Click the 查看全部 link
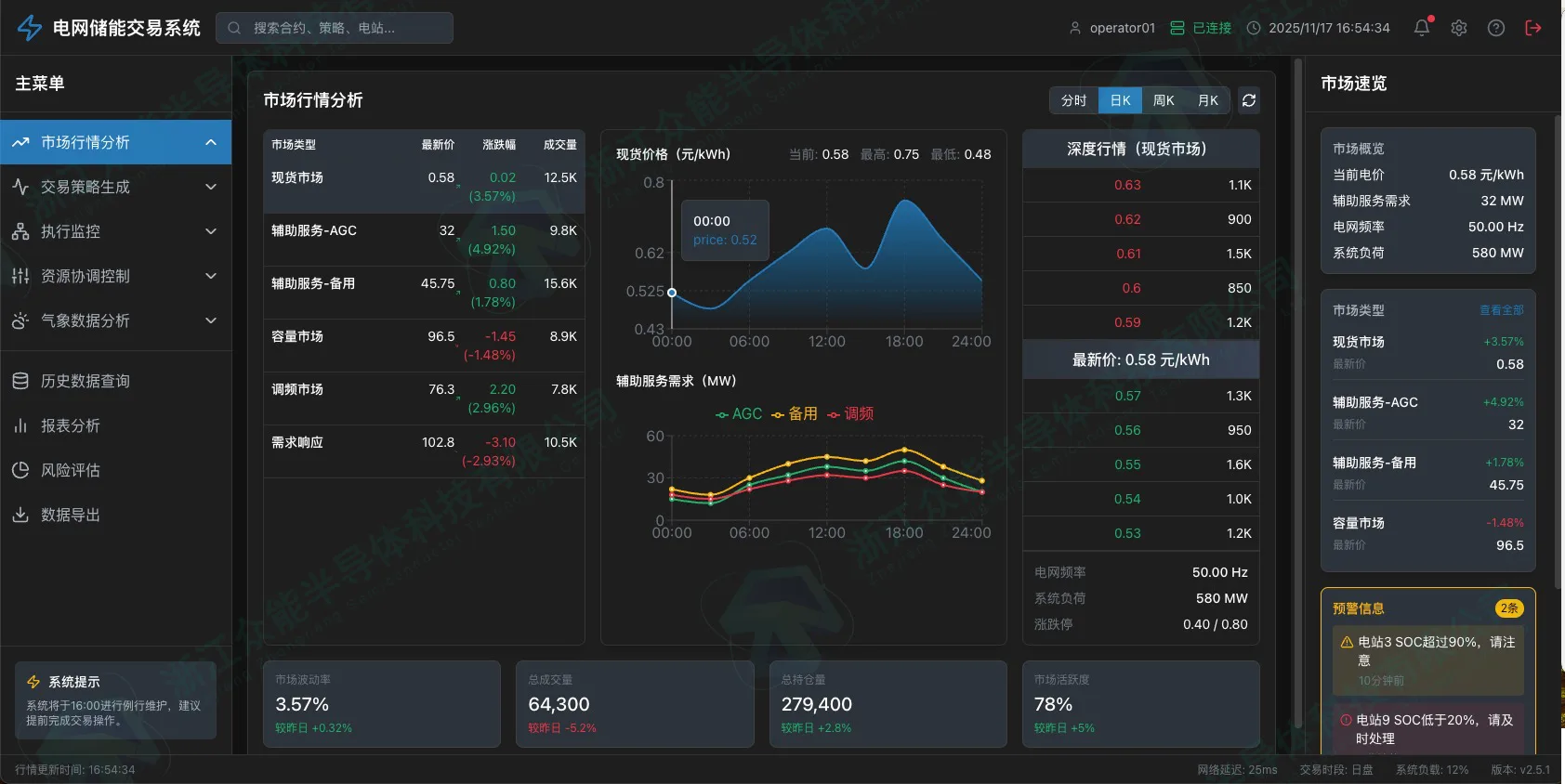1565x784 pixels. [x=1501, y=310]
